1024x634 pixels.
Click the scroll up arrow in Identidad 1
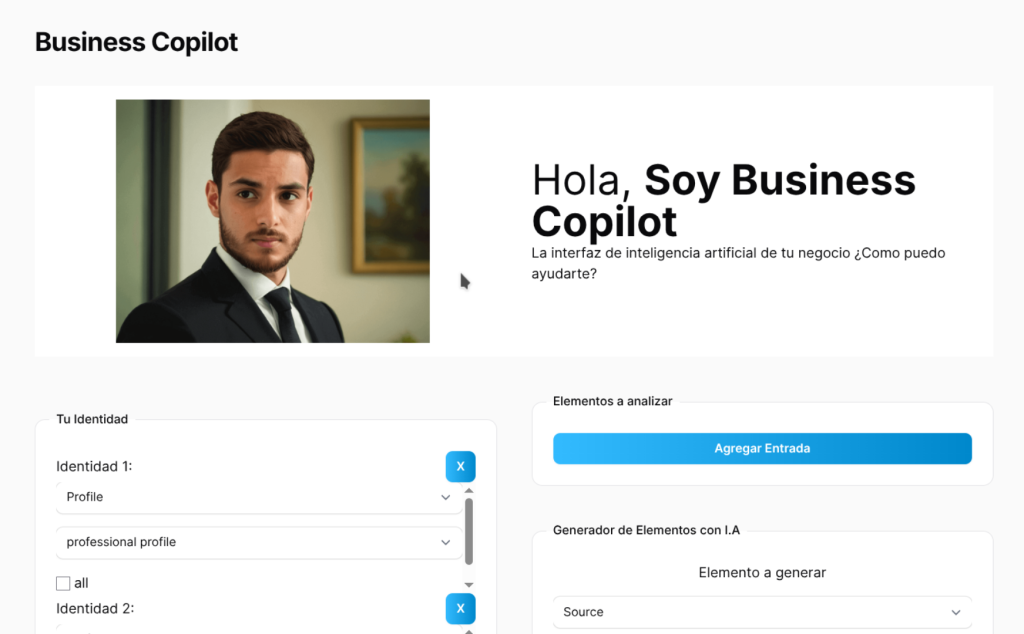pyautogui.click(x=469, y=491)
